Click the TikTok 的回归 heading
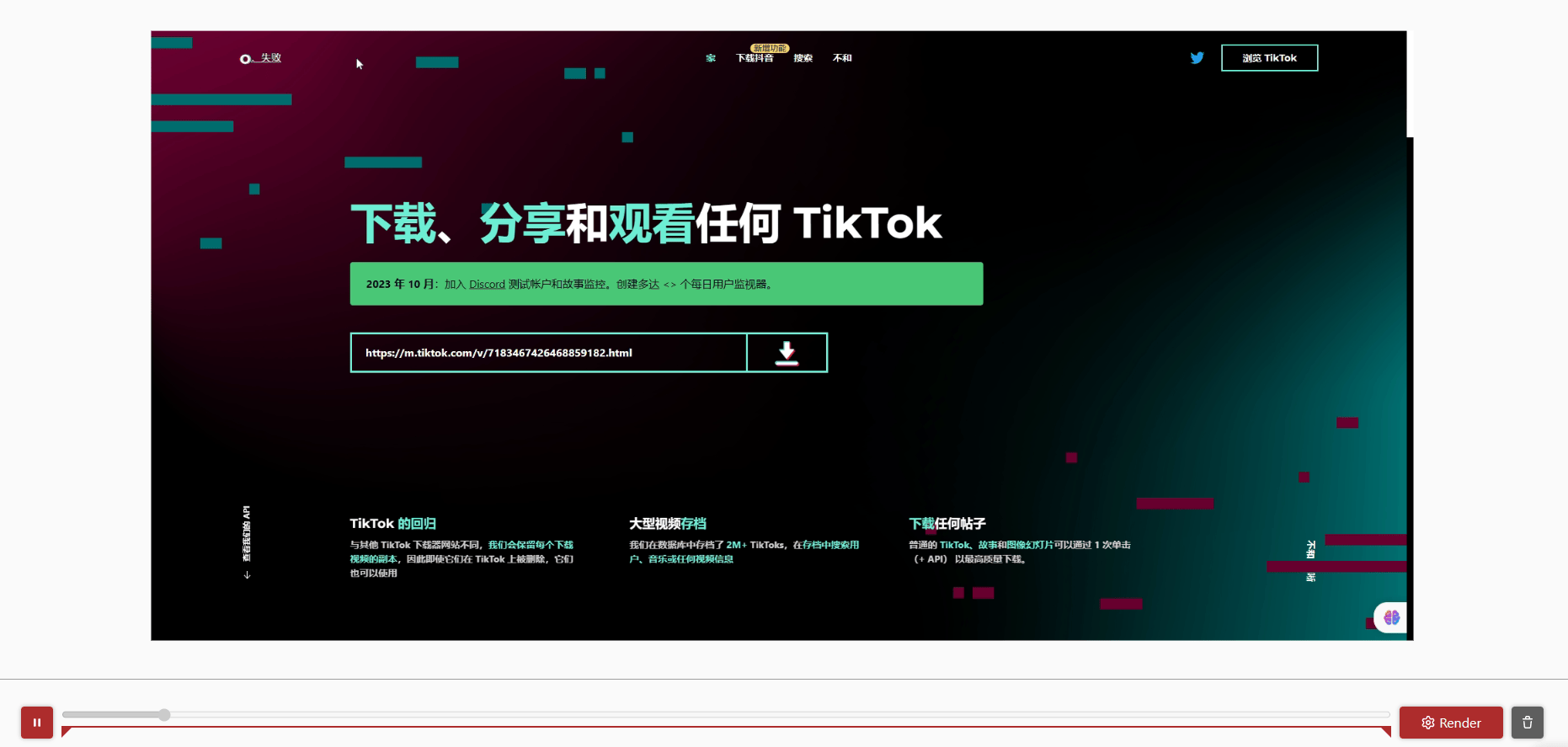This screenshot has height=747, width=1568. [x=393, y=524]
